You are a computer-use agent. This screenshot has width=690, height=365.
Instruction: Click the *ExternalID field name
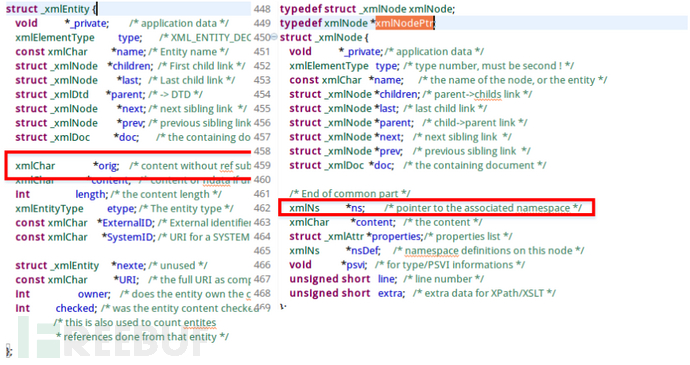click(x=125, y=223)
